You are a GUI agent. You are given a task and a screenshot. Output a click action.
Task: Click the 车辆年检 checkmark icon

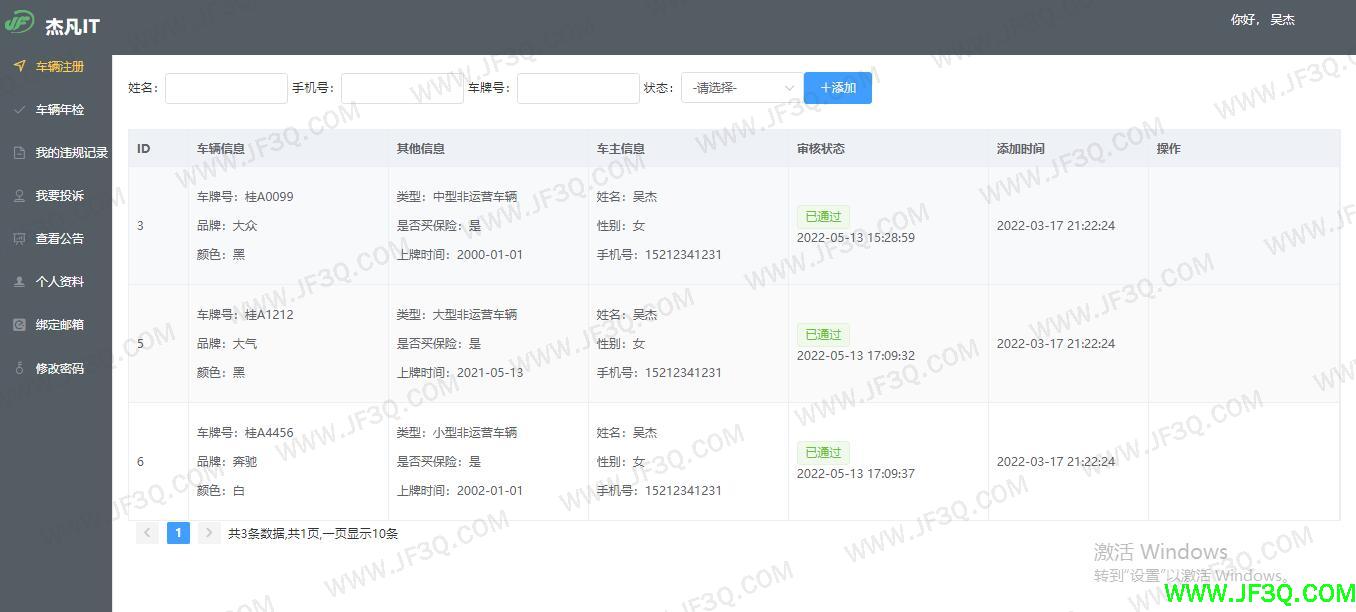coord(19,110)
